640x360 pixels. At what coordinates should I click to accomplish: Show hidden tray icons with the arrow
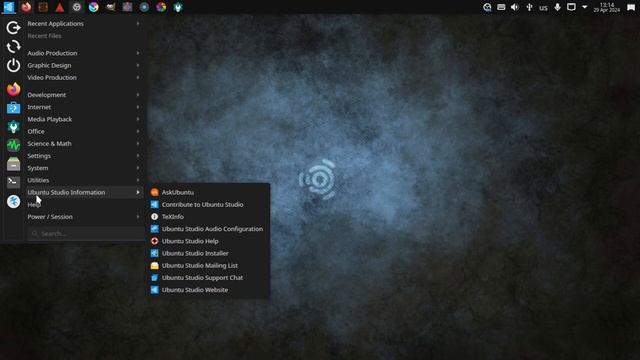click(x=584, y=7)
